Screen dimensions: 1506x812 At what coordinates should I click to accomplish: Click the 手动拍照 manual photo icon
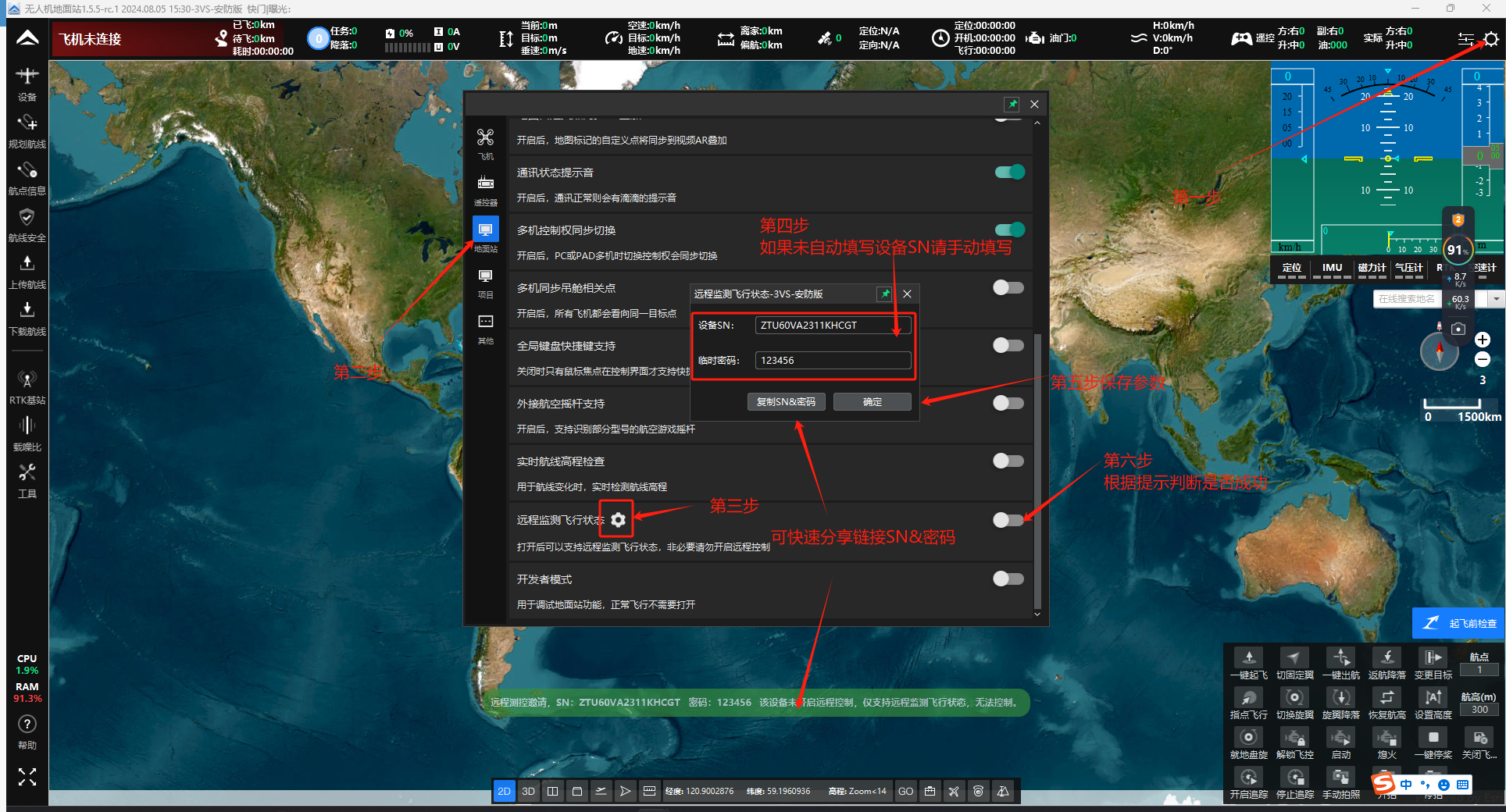pyautogui.click(x=1340, y=777)
